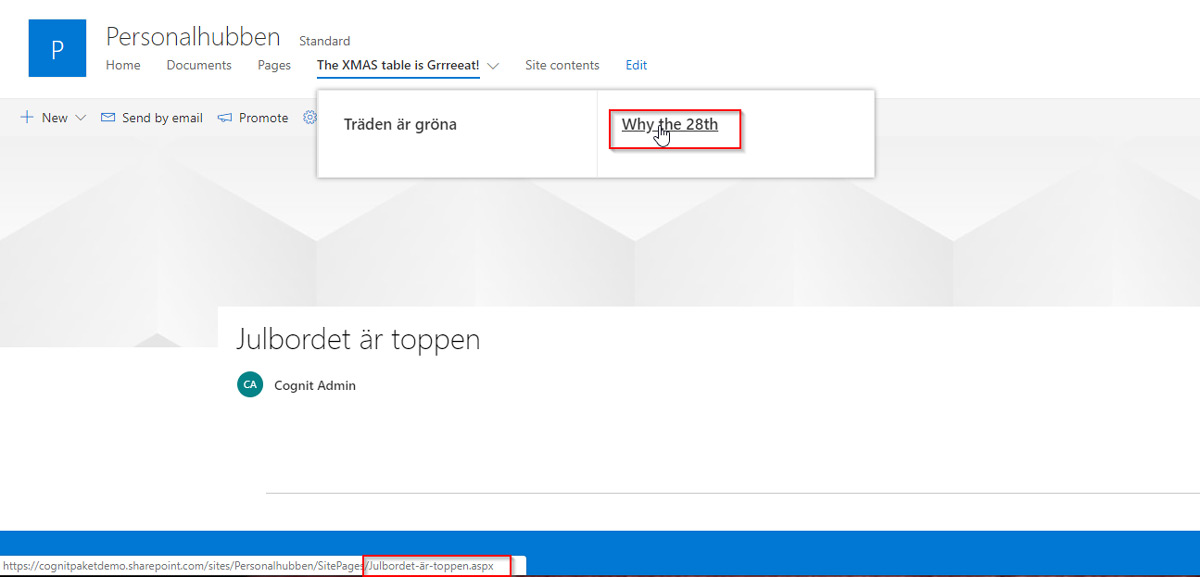Select Pages in the site navigation
The width and height of the screenshot is (1200, 577).
click(274, 65)
